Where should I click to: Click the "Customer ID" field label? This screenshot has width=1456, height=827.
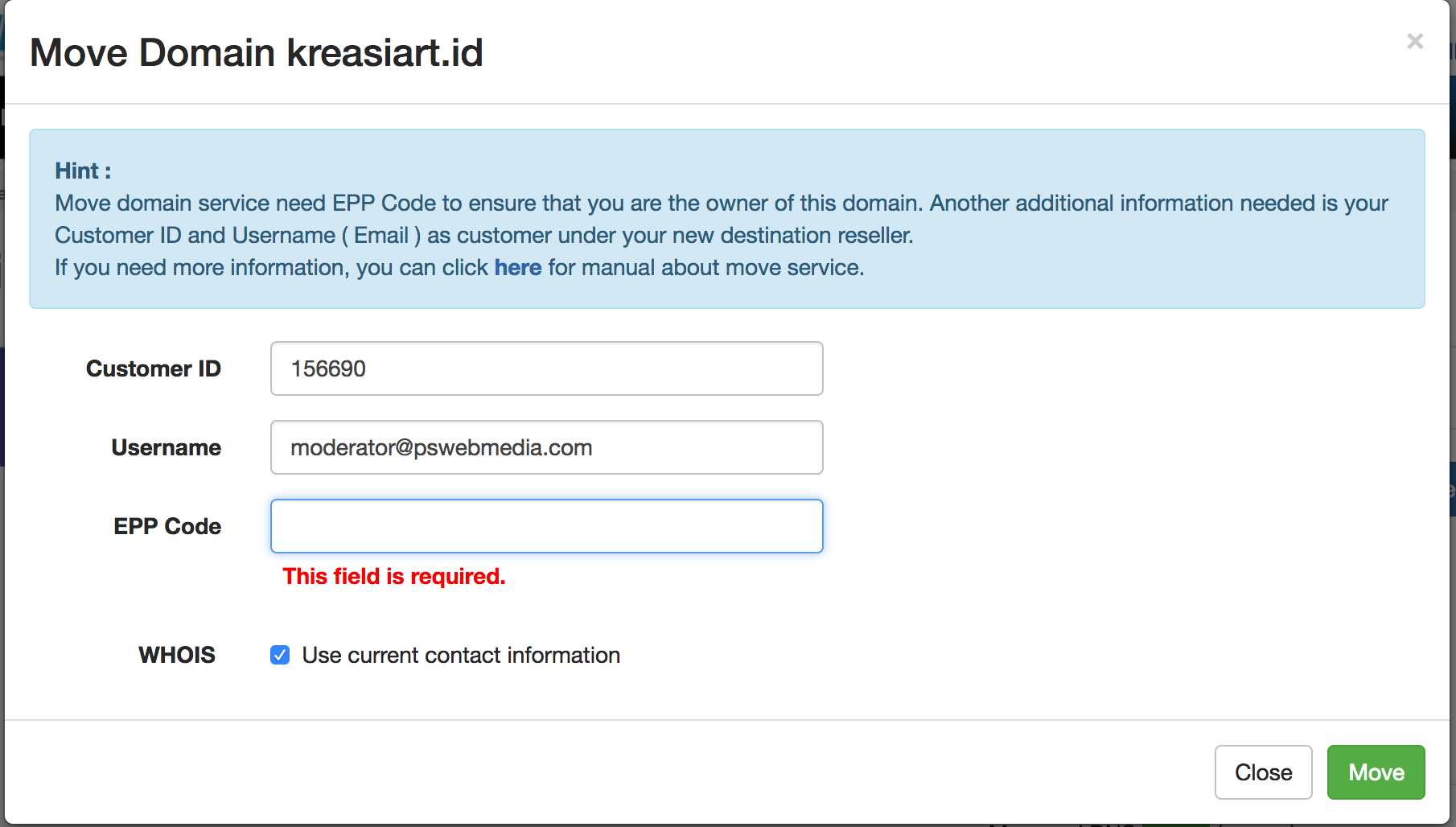(x=153, y=368)
